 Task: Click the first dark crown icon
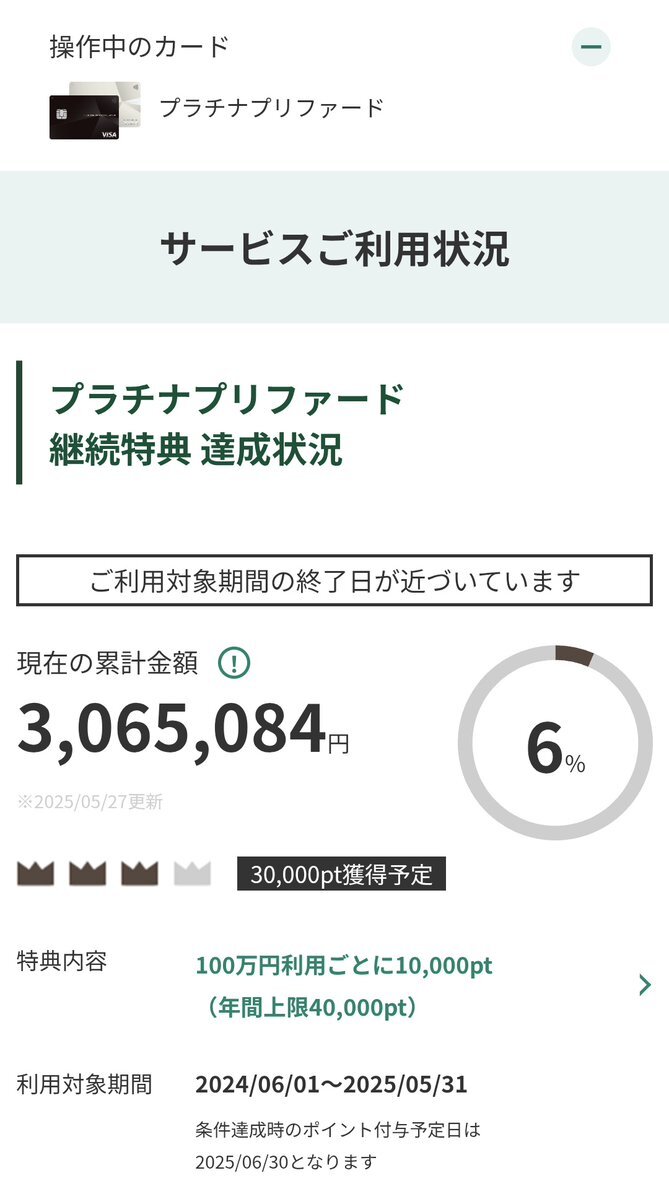(35, 873)
